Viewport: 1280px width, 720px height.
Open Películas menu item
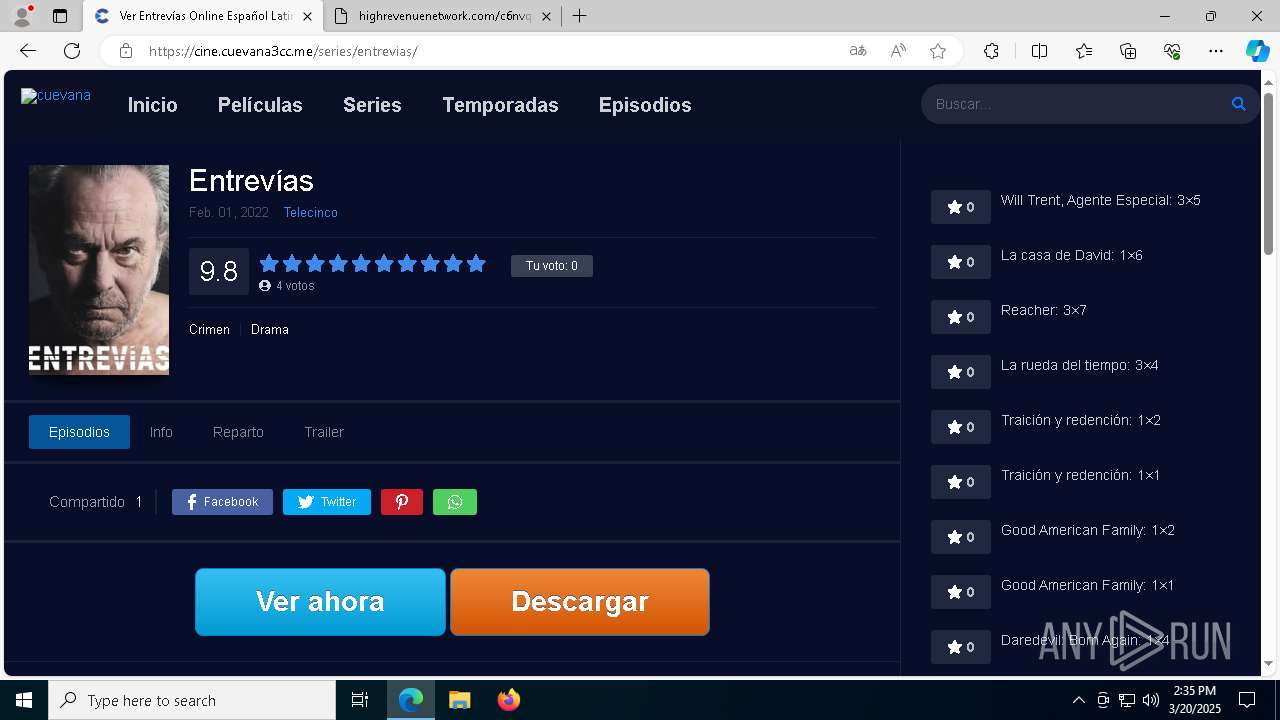(260, 105)
